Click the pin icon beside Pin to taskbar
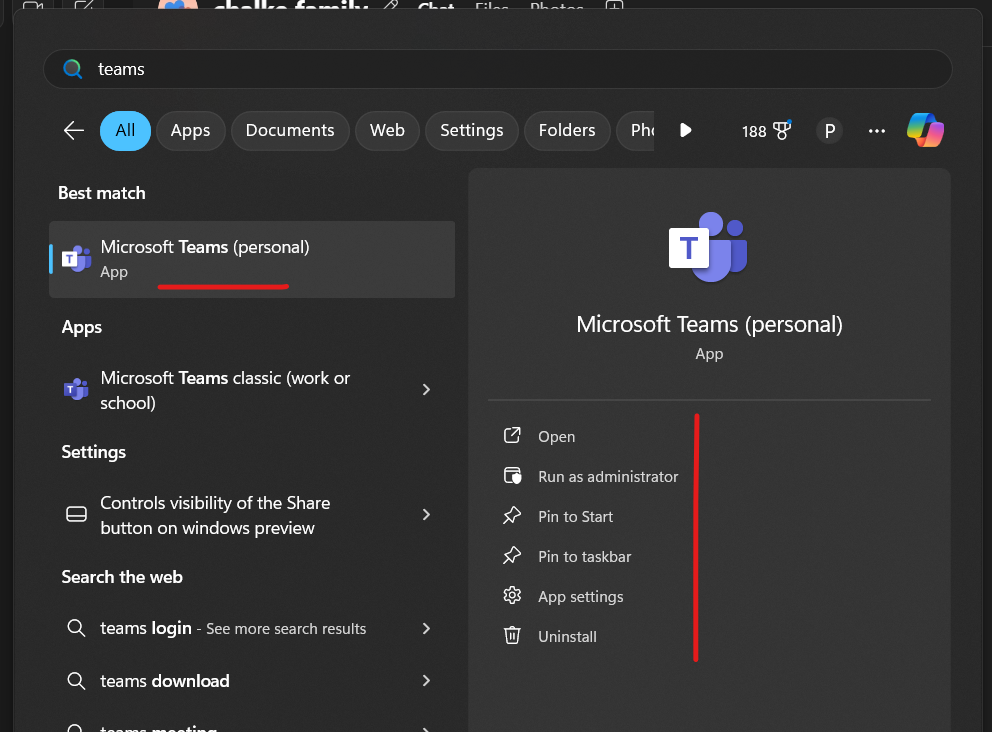This screenshot has height=732, width=992. [x=512, y=555]
